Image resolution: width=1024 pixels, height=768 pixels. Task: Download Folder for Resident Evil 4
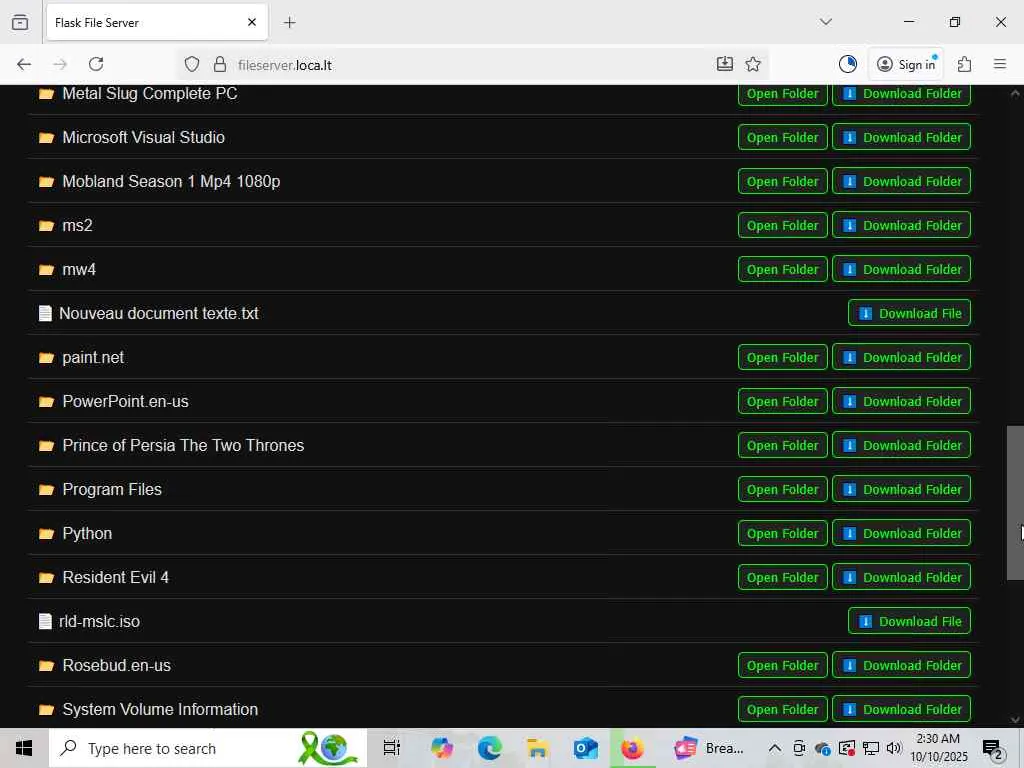click(901, 577)
